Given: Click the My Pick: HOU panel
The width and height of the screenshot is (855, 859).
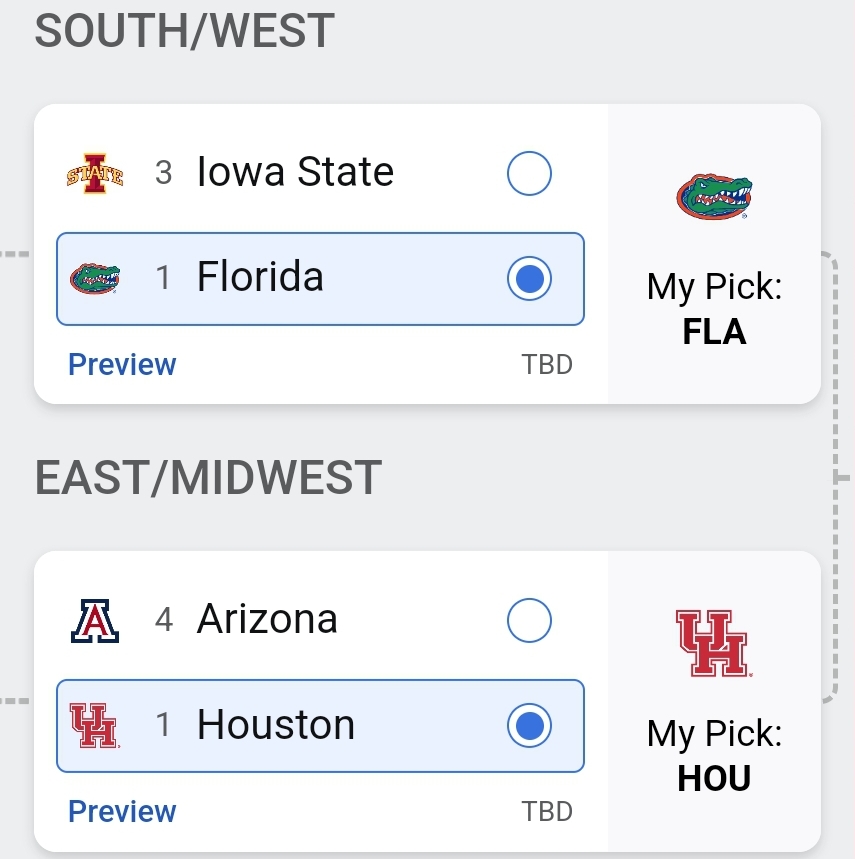Looking at the screenshot, I should click(x=714, y=701).
